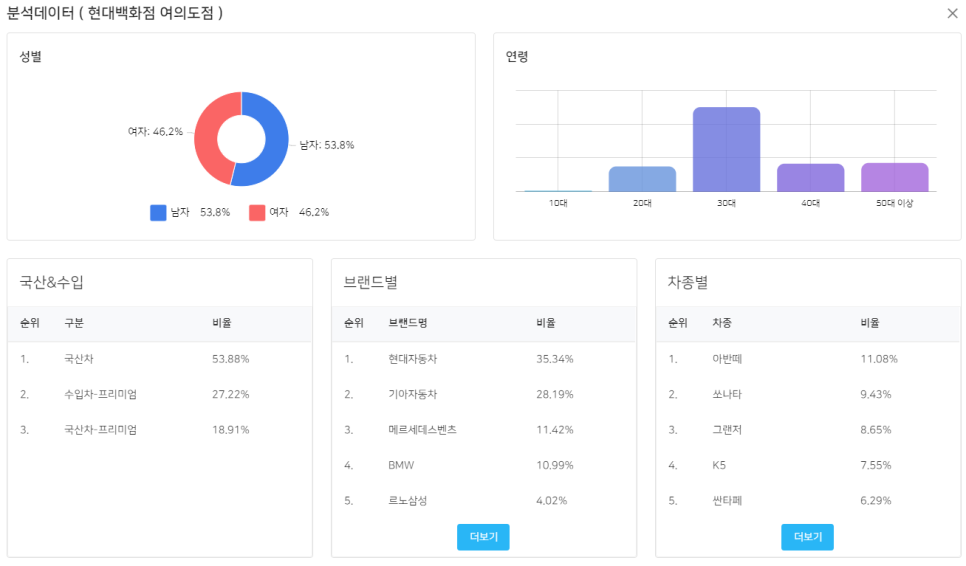966x566 pixels.
Task: Click the 11.42% brand ratio
Action: click(554, 430)
